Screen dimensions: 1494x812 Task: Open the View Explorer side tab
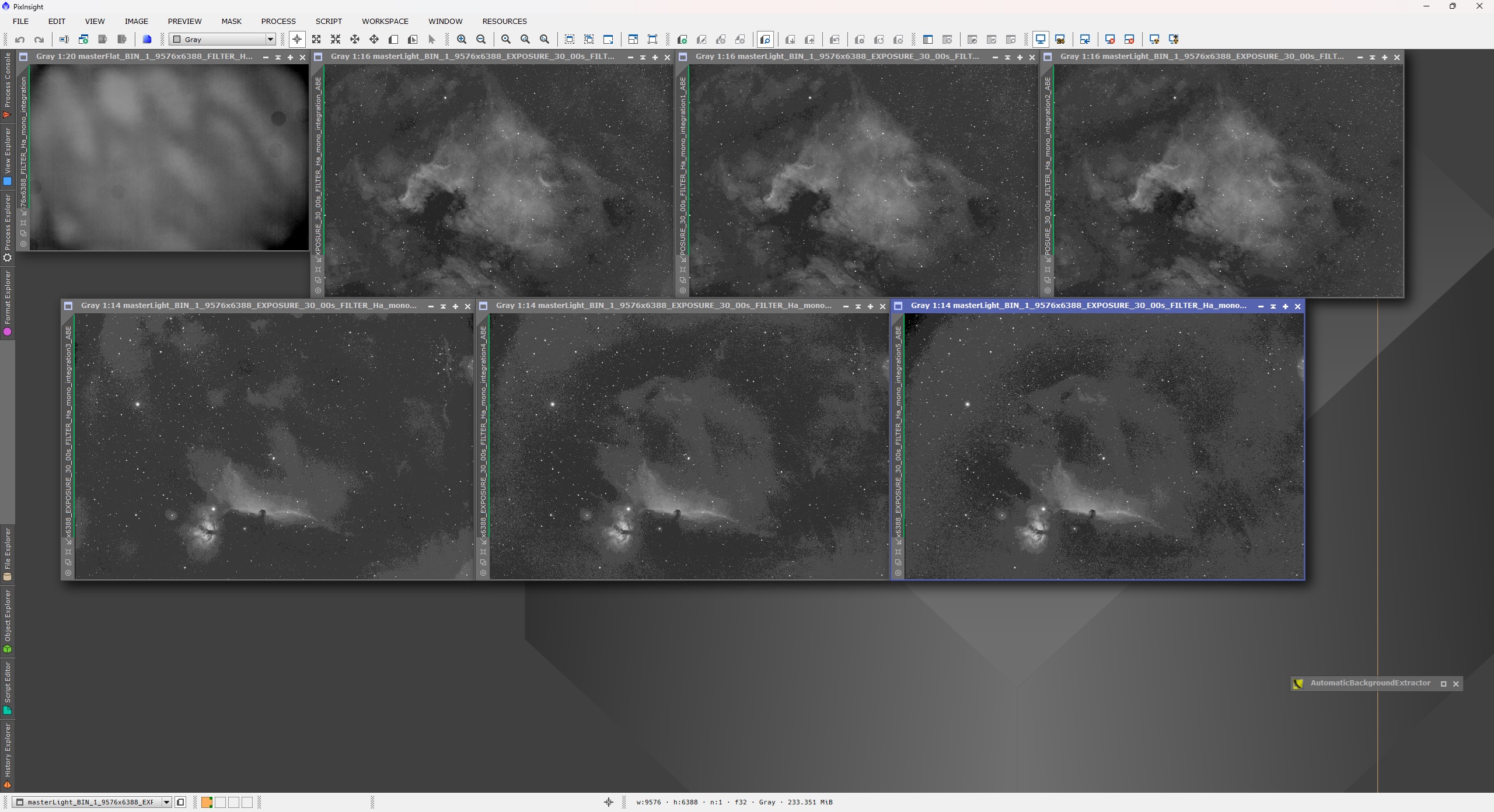[x=8, y=156]
